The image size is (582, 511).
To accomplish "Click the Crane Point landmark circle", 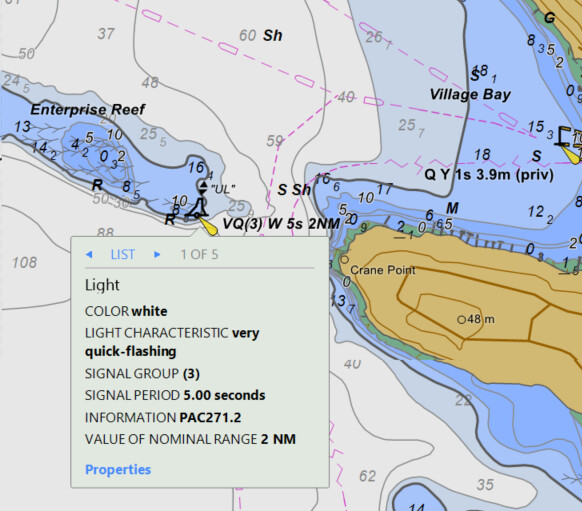I will point(344,259).
